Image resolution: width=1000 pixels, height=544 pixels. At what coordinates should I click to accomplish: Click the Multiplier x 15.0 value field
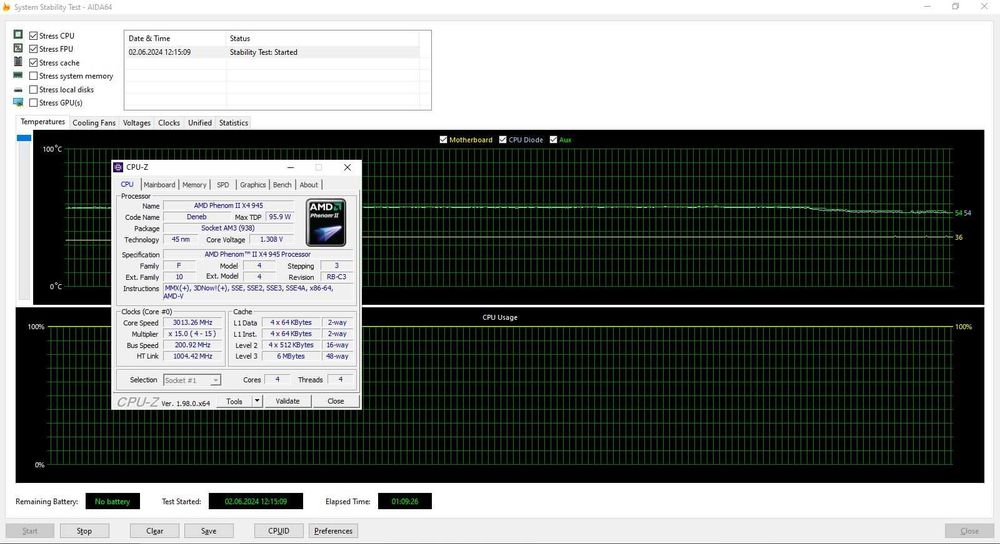[x=193, y=334]
